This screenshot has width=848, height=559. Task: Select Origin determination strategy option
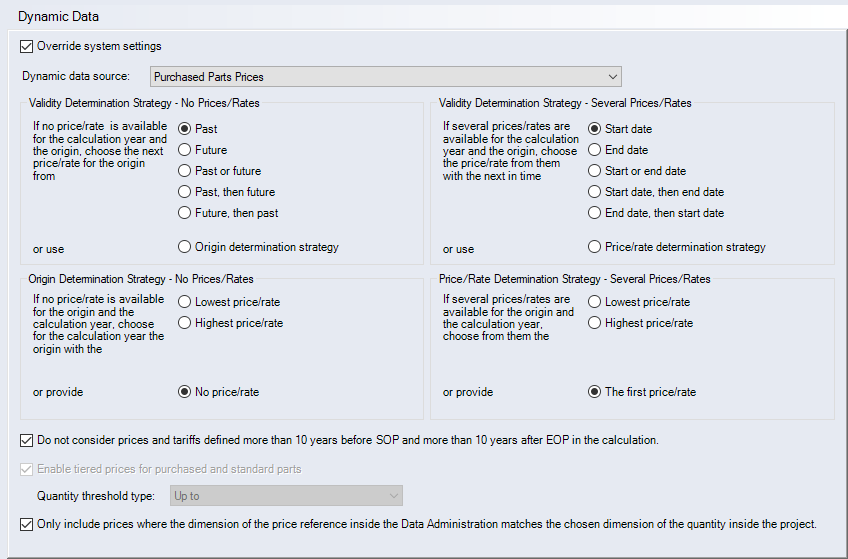pyautogui.click(x=184, y=247)
